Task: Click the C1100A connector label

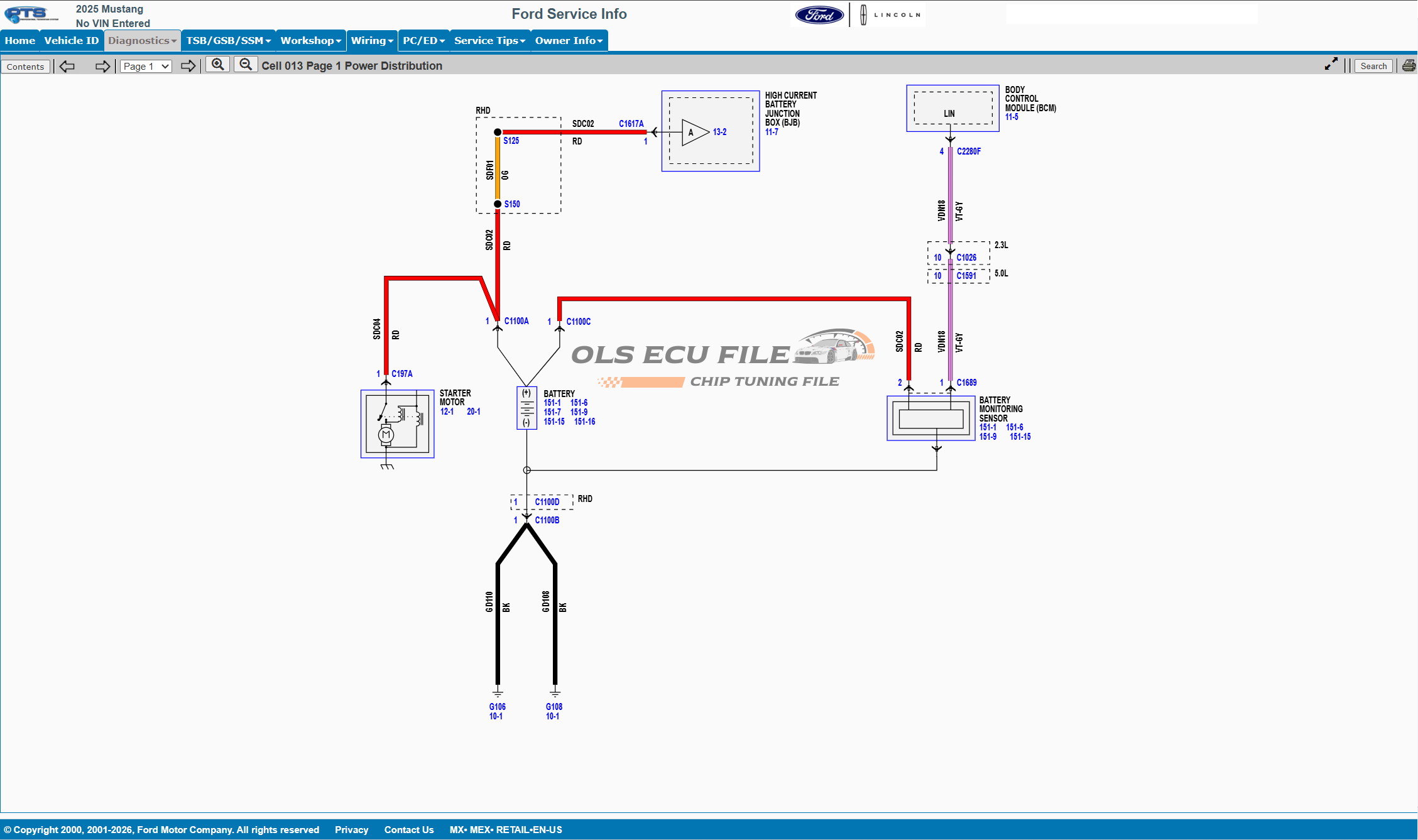Action: point(516,321)
